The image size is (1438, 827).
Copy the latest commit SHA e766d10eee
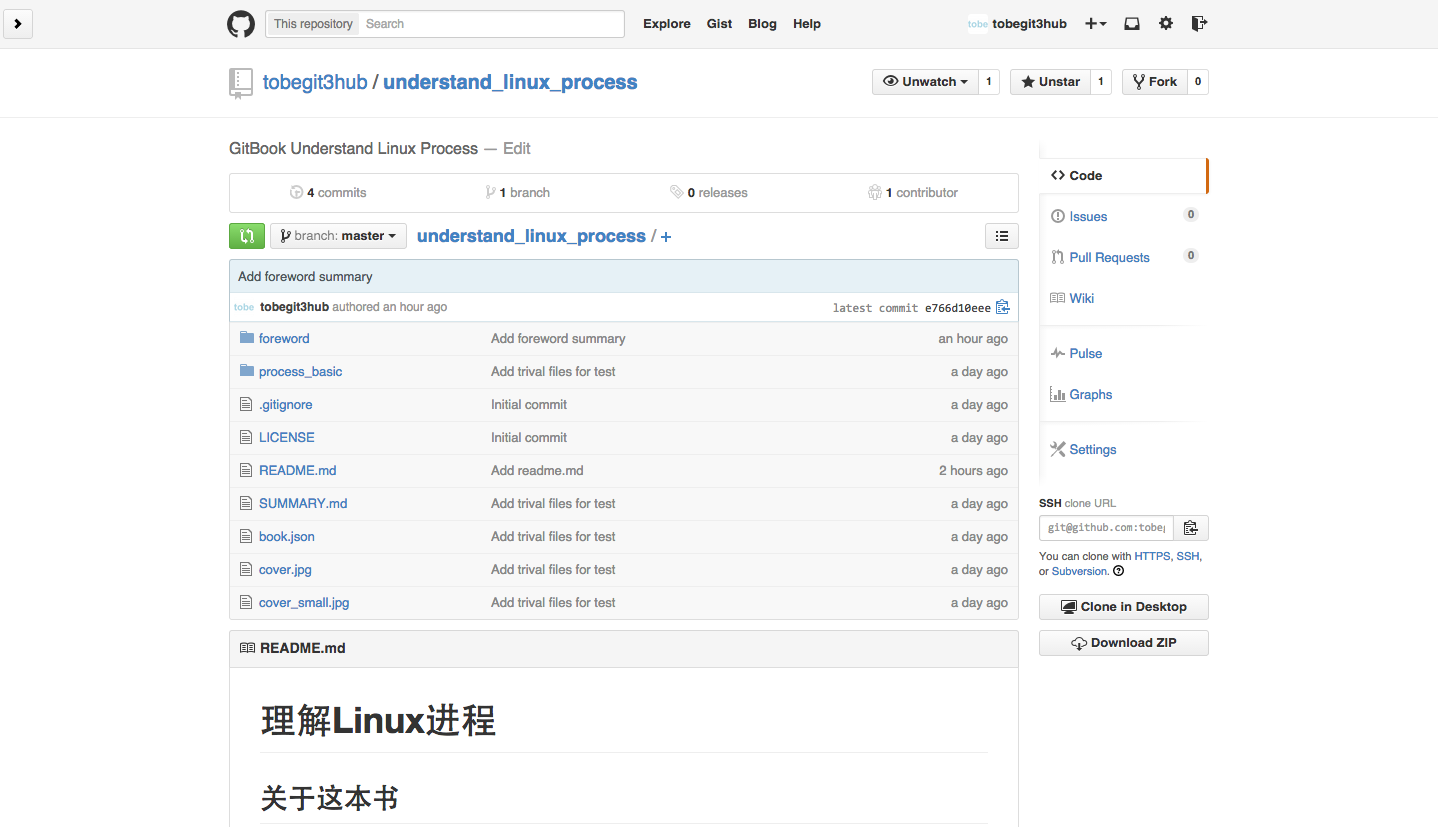(1003, 307)
